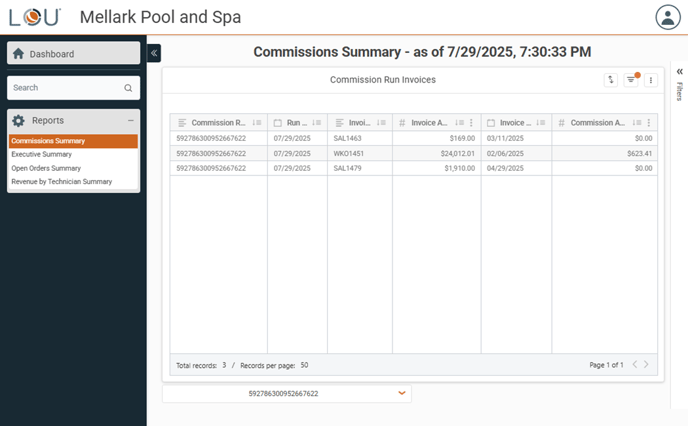Open the panel's three-dot options menu
The width and height of the screenshot is (688, 426).
click(x=651, y=80)
